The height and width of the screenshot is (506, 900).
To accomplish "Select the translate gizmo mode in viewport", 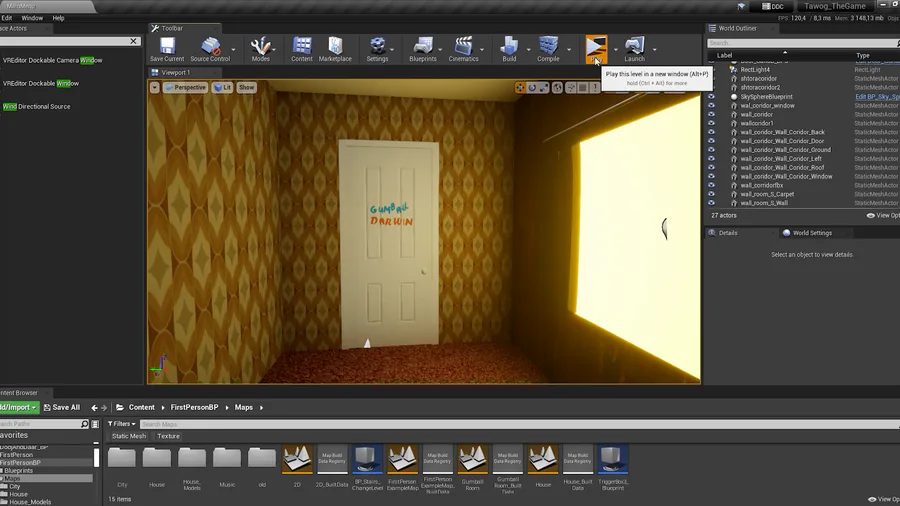I will (520, 88).
